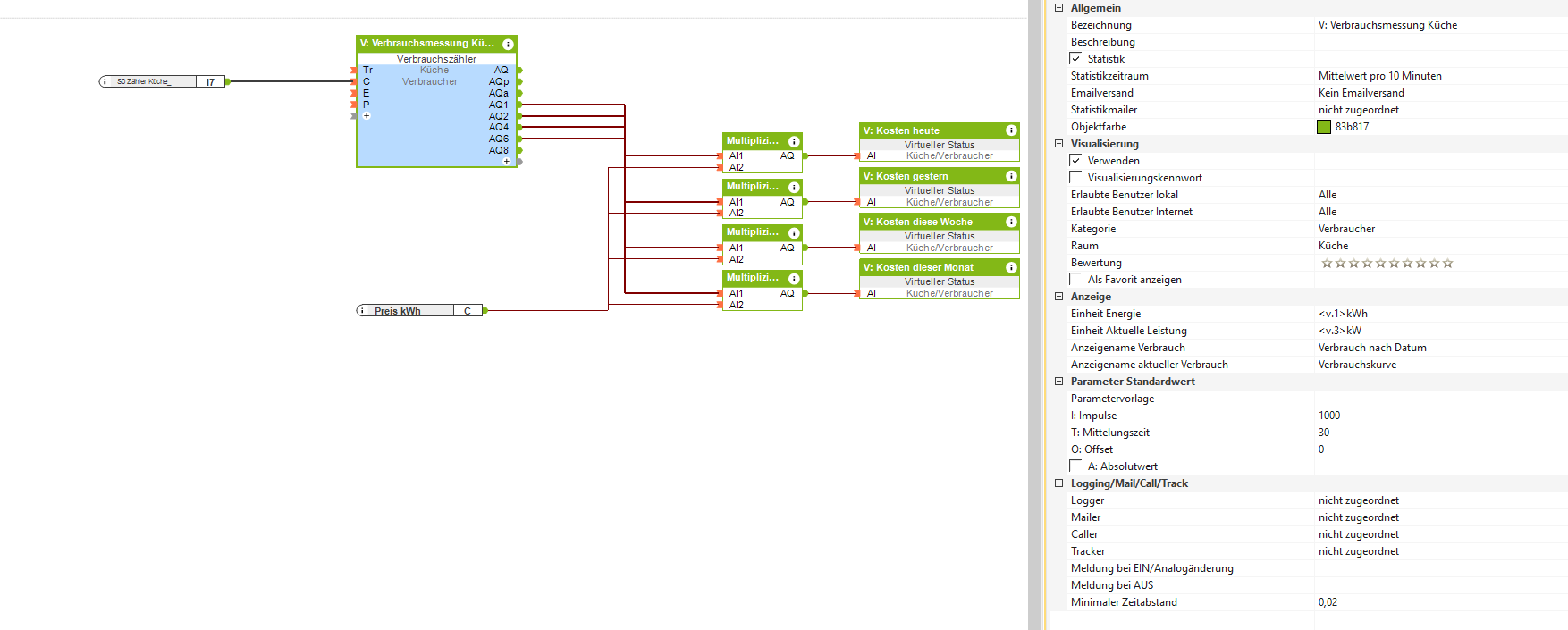Edit O: Offset value 0
Viewport: 1568px width, 630px height.
[x=1441, y=449]
